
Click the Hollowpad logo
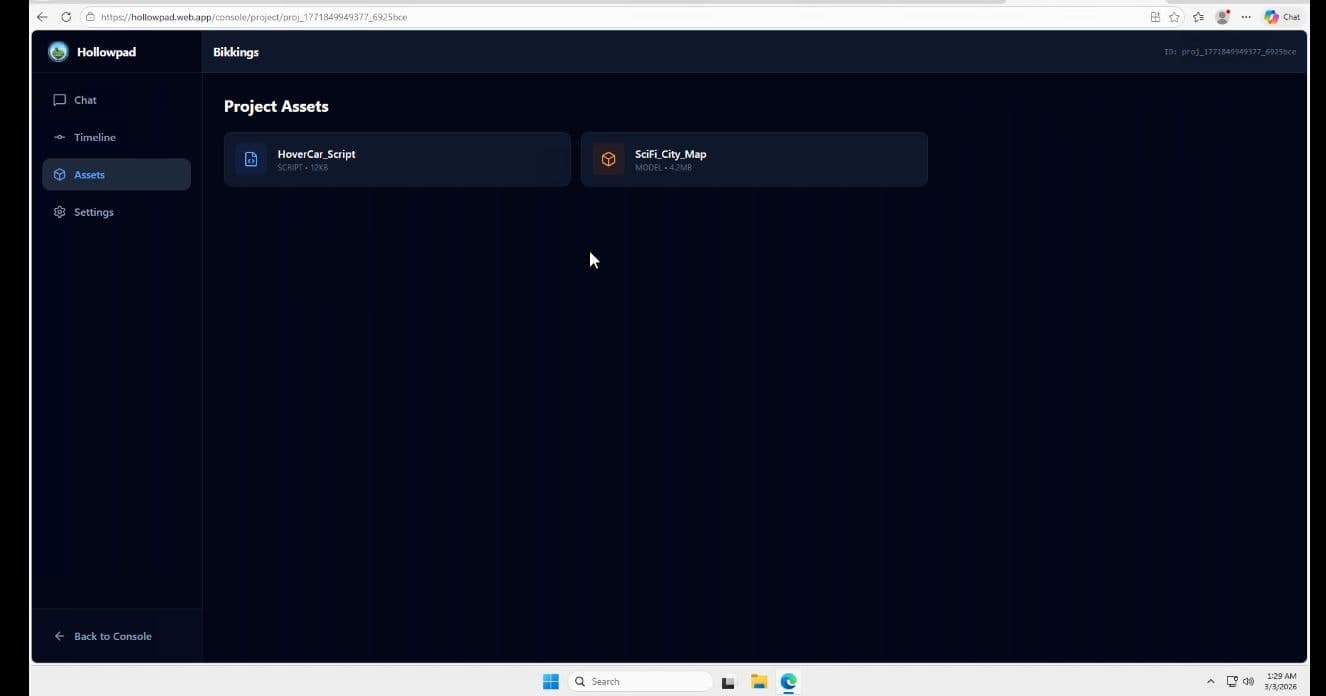(57, 51)
